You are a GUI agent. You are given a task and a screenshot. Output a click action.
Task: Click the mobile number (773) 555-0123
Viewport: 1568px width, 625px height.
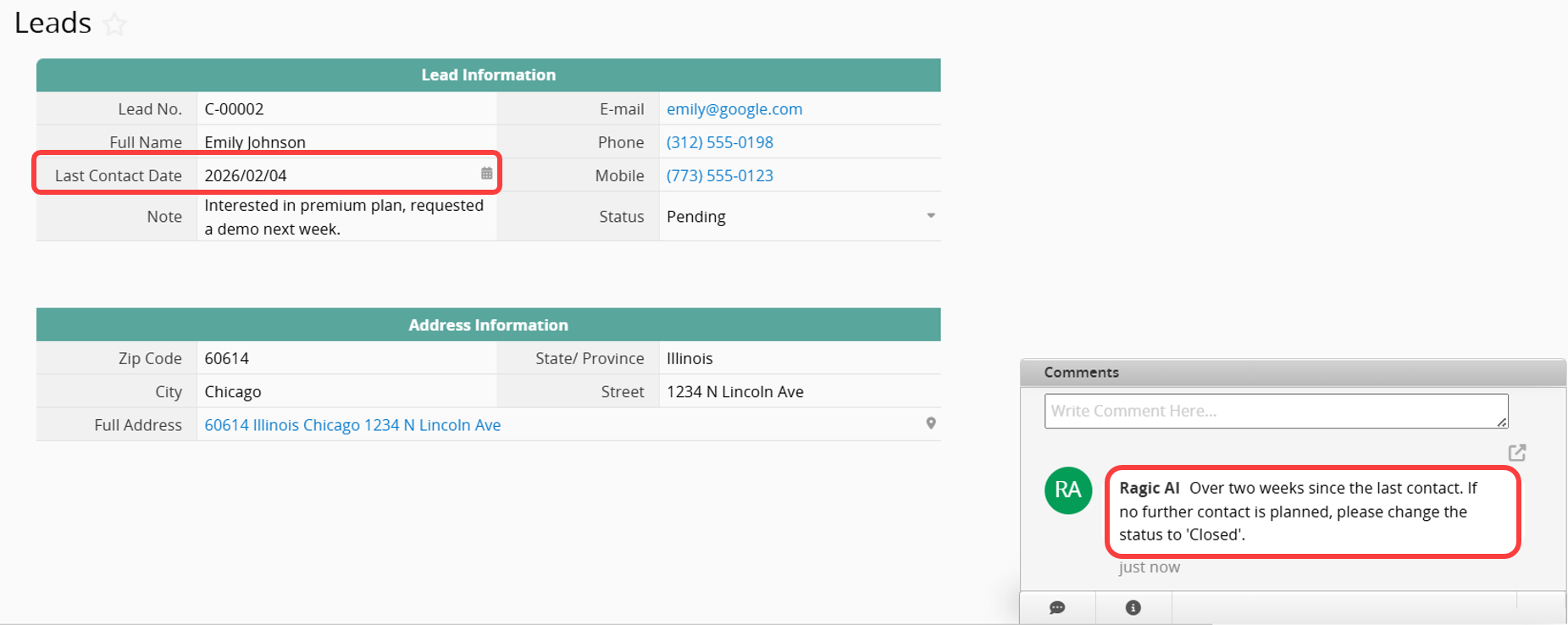tap(719, 175)
